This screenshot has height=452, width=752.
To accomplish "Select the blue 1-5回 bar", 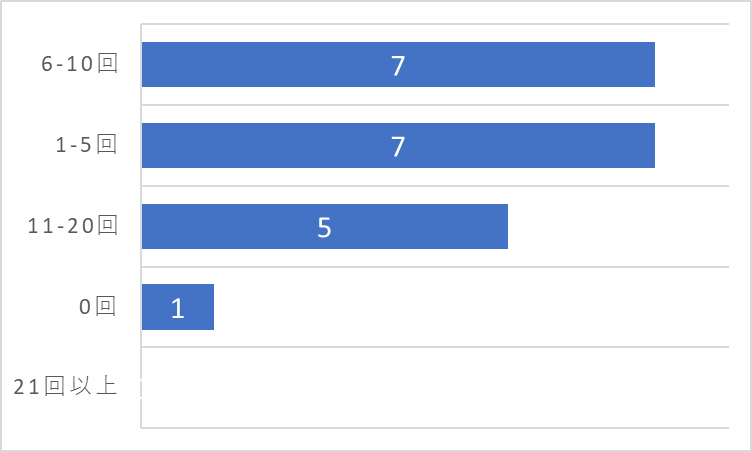I will point(398,145).
